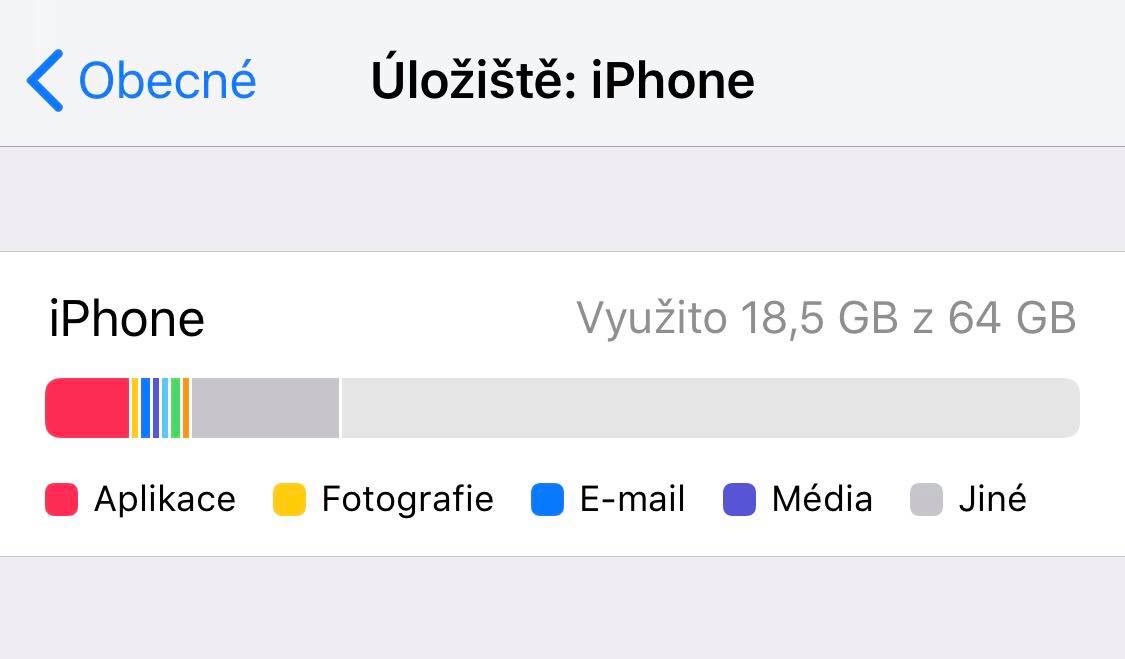Tap the blue back chevron arrow
1125x659 pixels.
tap(45, 80)
